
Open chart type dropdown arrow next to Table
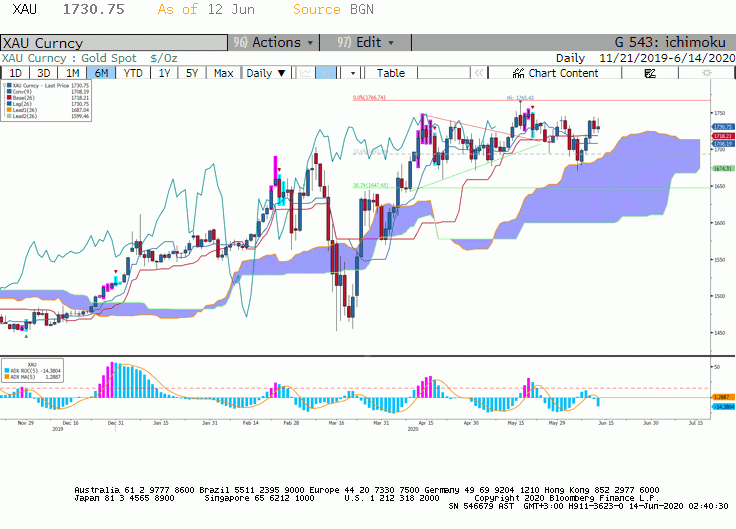[x=353, y=73]
